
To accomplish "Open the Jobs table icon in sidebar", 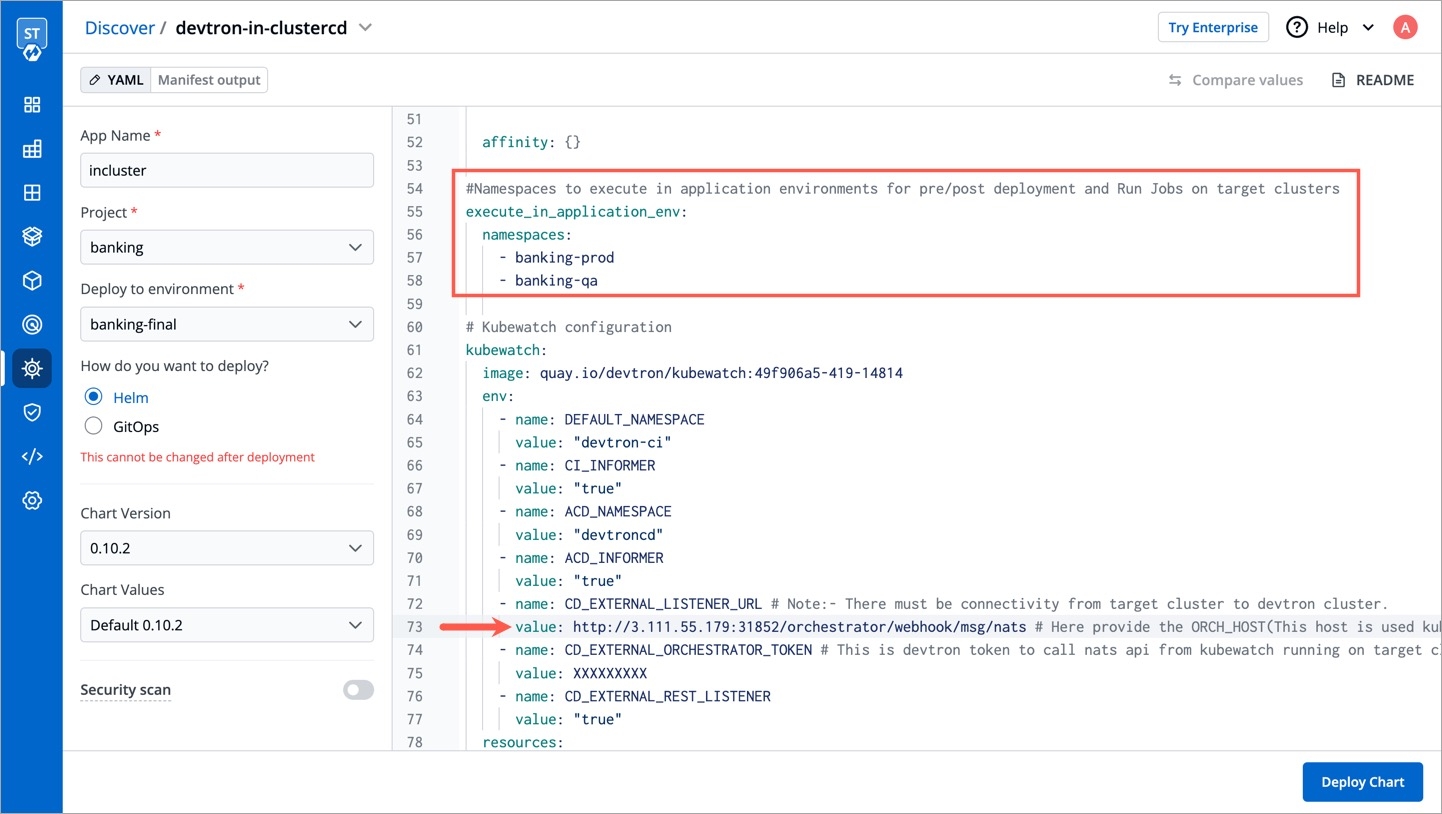I will (x=32, y=149).
